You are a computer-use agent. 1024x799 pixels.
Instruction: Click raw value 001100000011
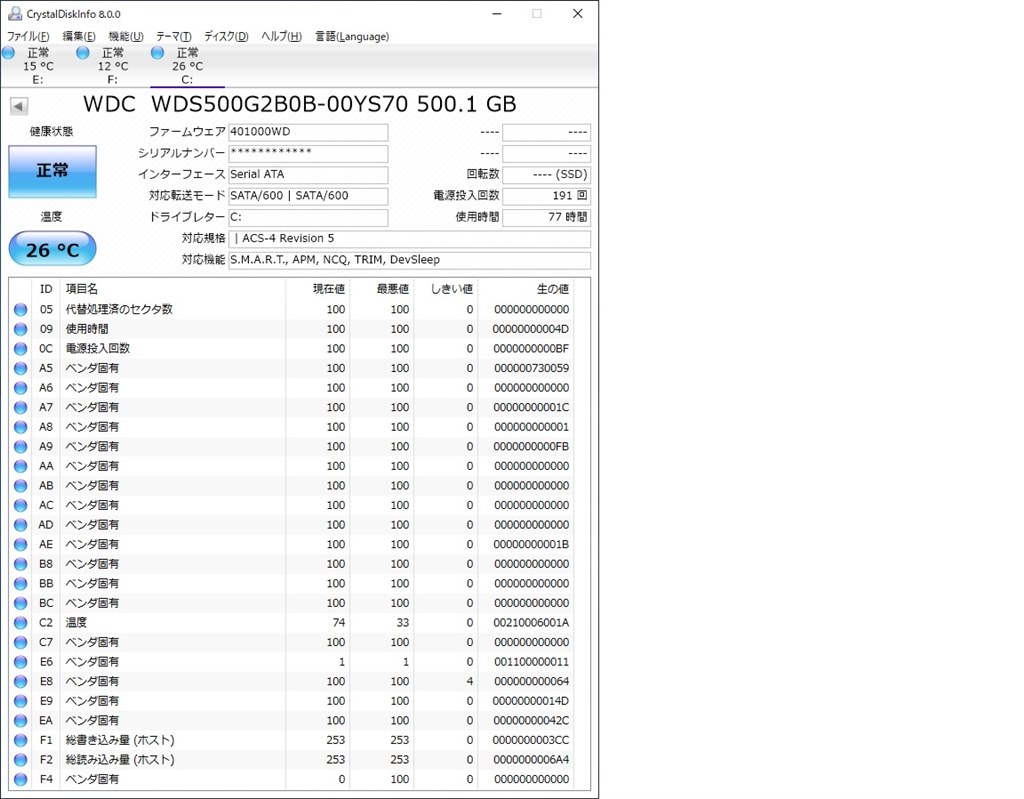pyautogui.click(x=531, y=662)
